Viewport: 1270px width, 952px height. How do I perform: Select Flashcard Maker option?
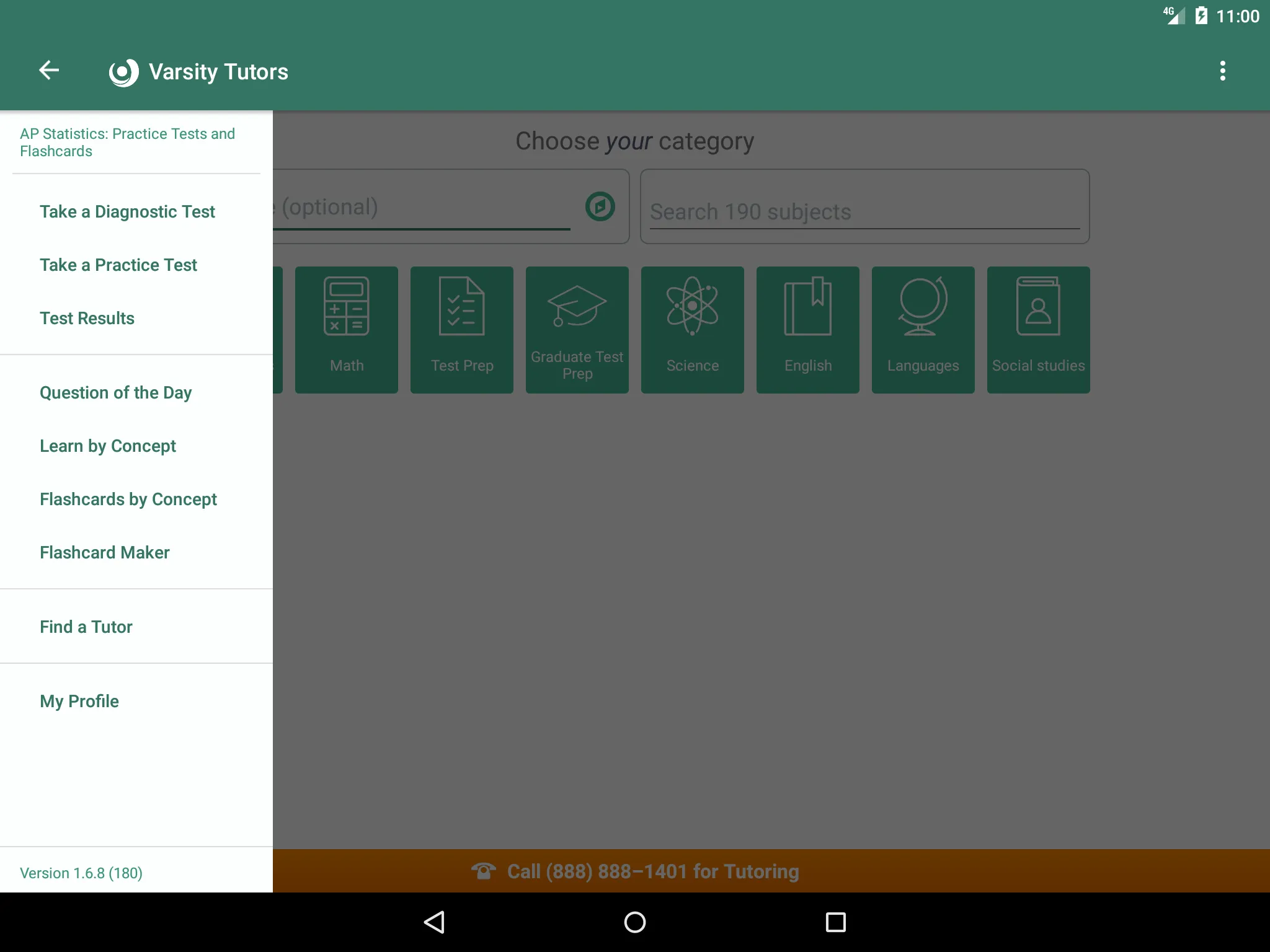pyautogui.click(x=104, y=551)
